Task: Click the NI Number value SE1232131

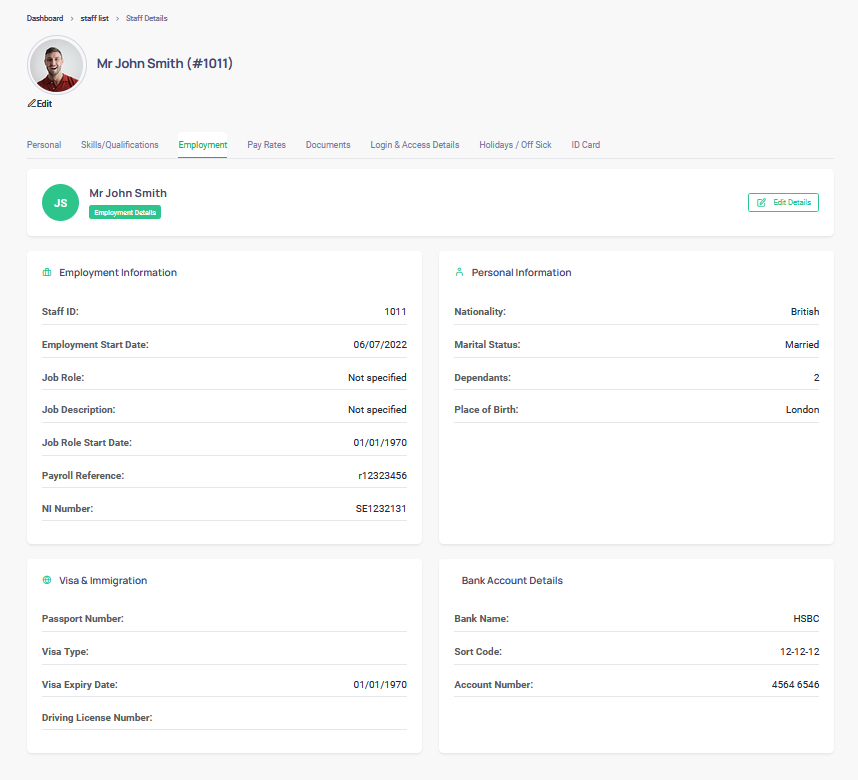Action: (x=379, y=508)
